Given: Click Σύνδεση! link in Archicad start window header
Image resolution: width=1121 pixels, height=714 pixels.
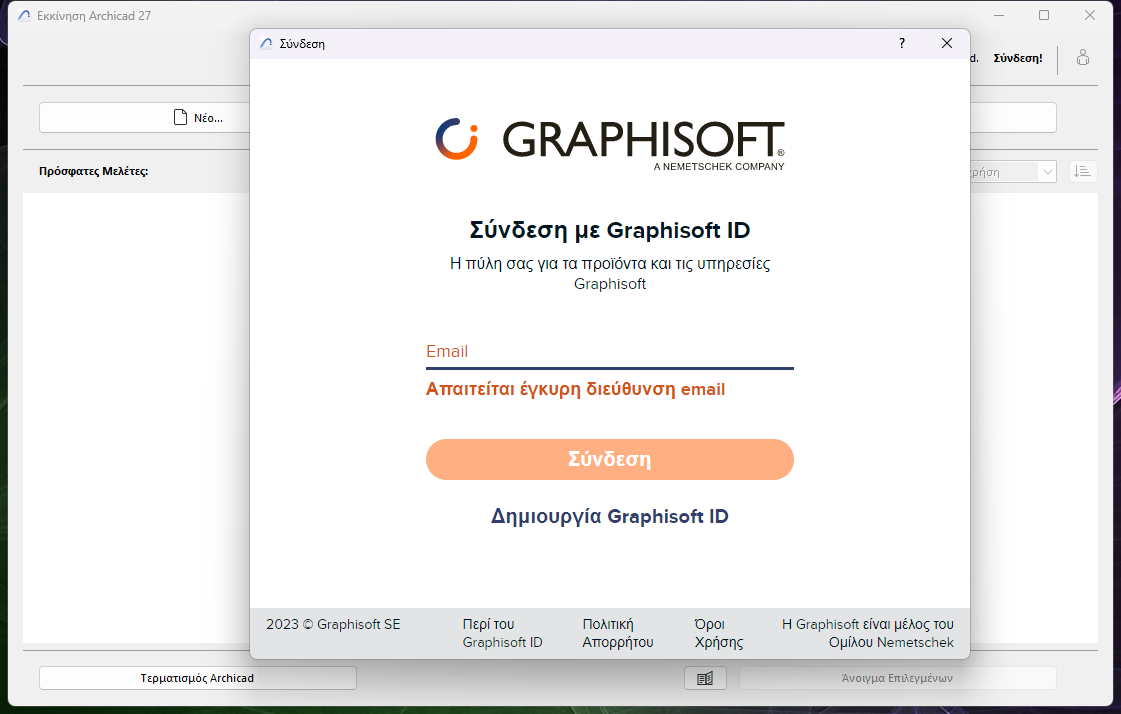Looking at the screenshot, I should [1017, 59].
